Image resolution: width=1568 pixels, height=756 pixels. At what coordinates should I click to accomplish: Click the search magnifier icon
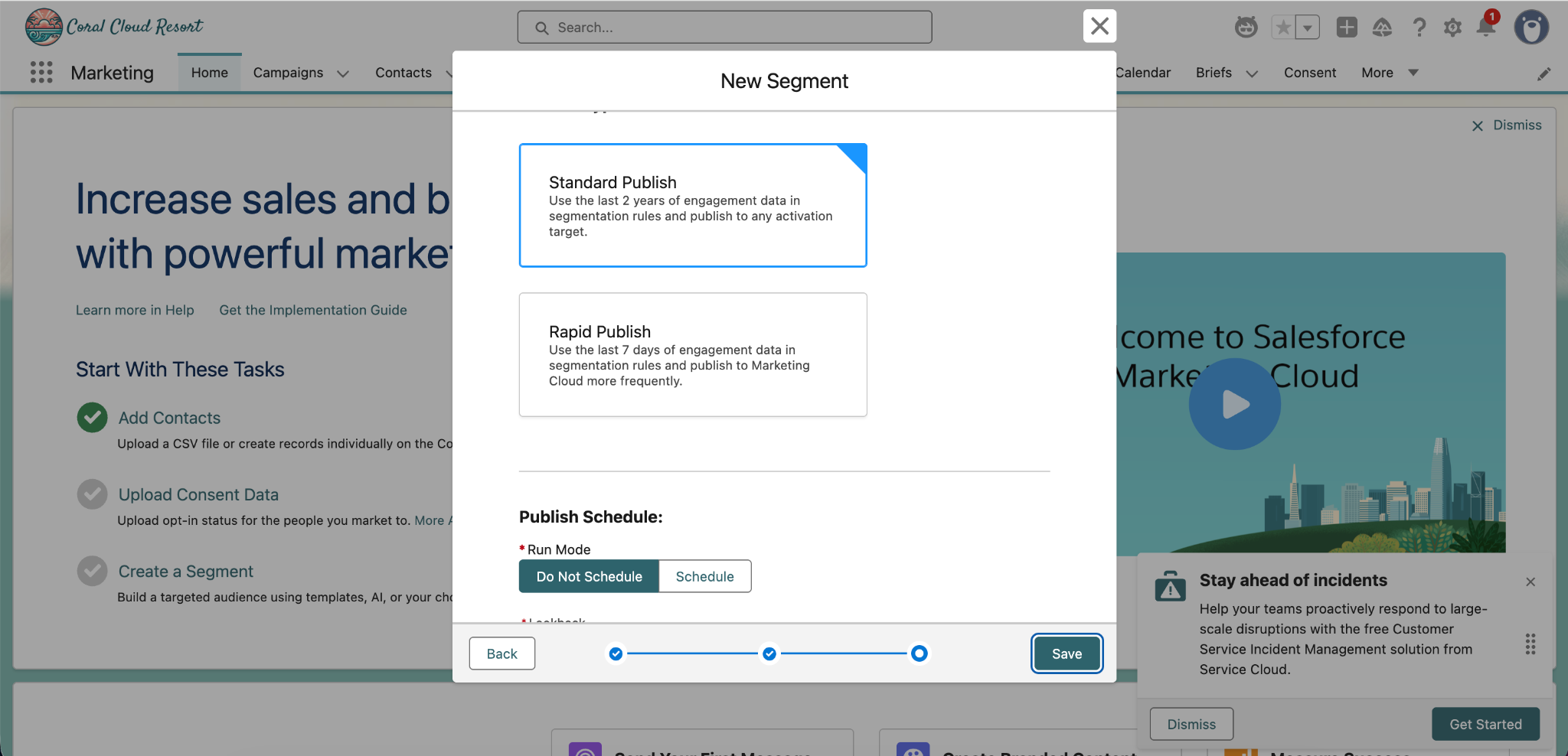[542, 28]
